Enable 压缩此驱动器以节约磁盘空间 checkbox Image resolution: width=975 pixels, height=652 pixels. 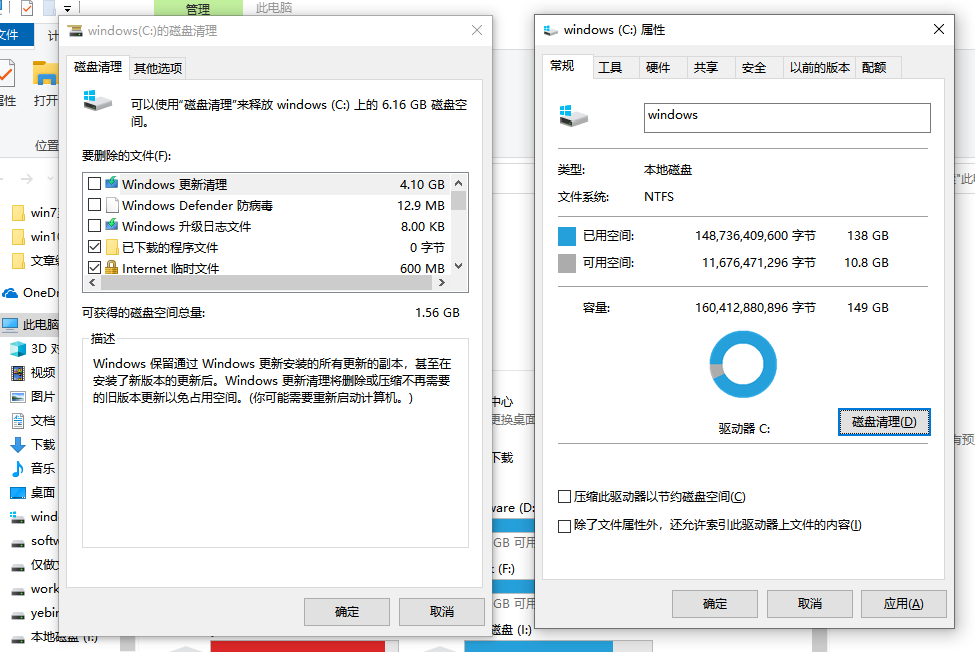565,497
